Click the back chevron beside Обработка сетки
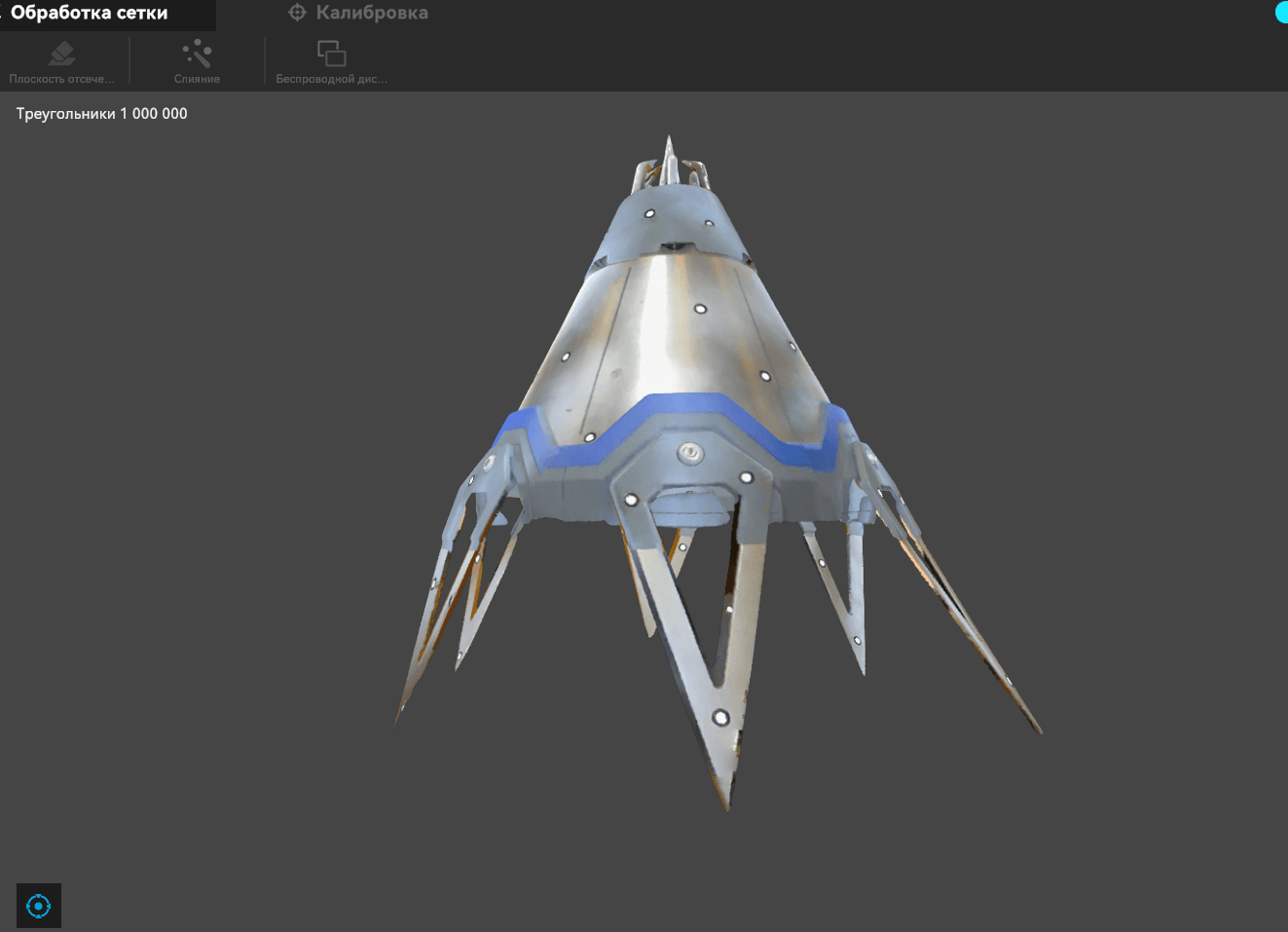 [3, 14]
